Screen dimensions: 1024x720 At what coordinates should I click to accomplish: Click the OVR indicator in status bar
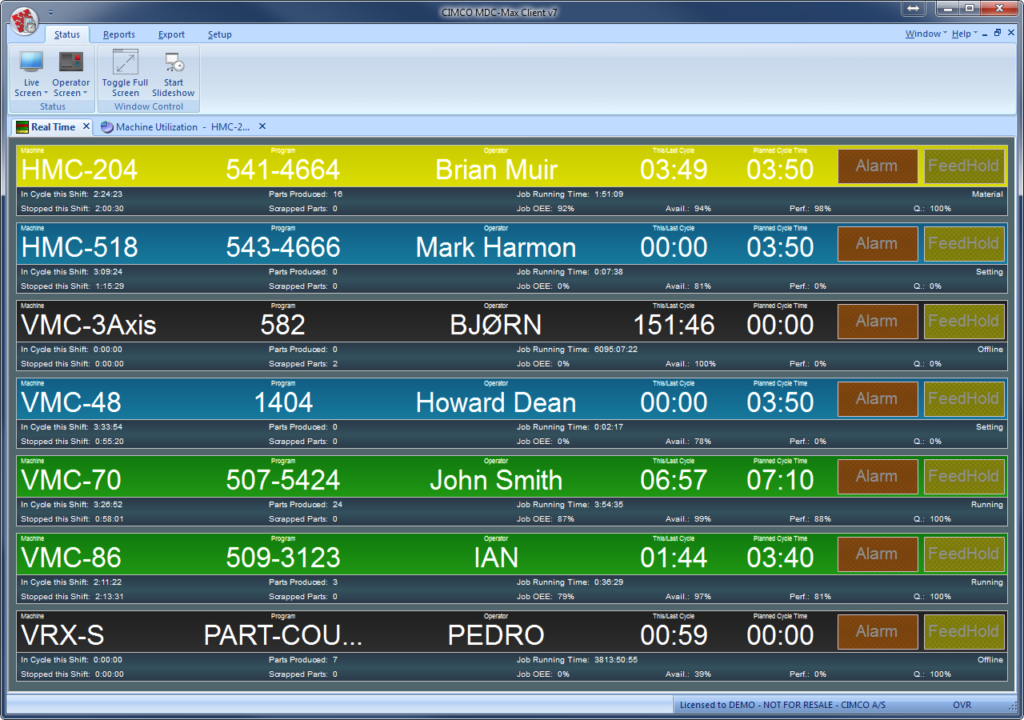click(x=961, y=705)
